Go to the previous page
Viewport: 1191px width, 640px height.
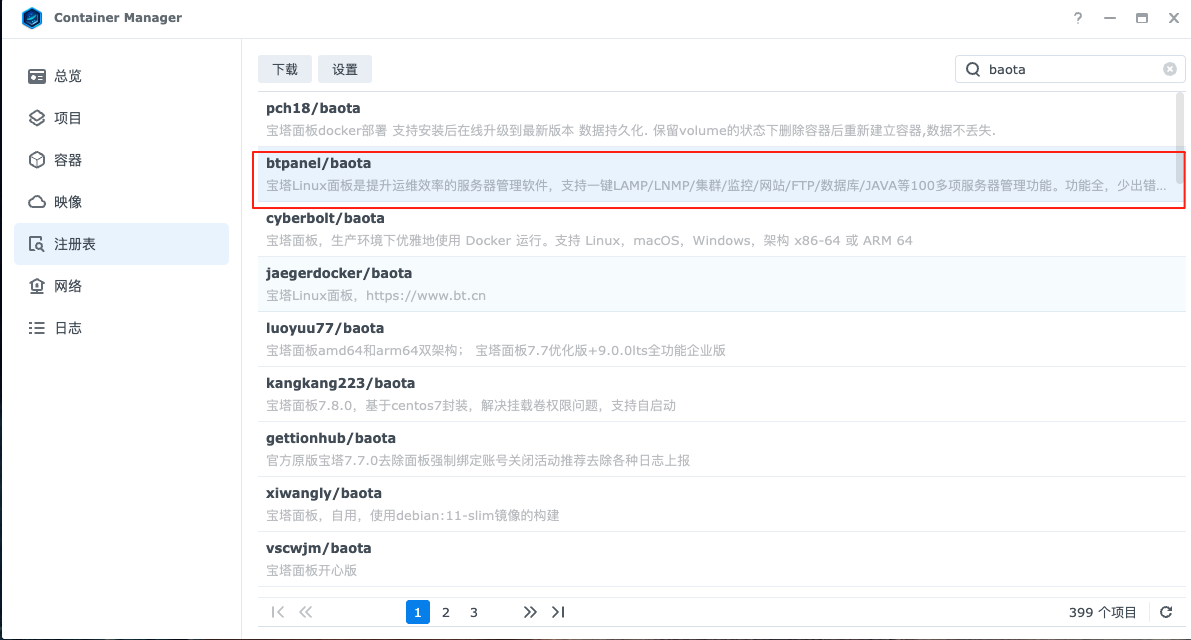[x=305, y=612]
